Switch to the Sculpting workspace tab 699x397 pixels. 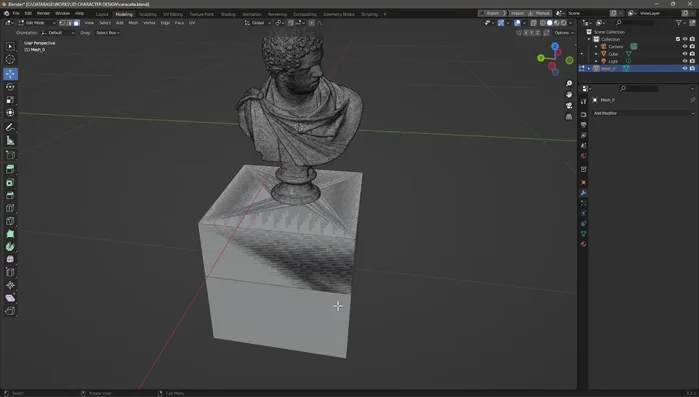pos(148,14)
